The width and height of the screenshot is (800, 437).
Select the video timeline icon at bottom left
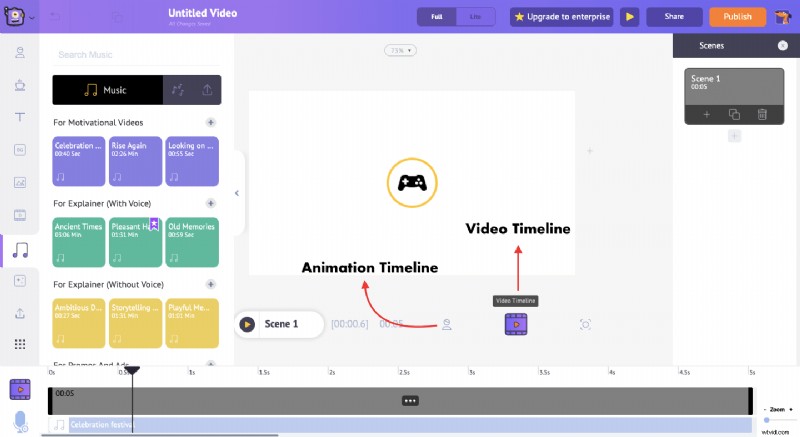click(20, 390)
